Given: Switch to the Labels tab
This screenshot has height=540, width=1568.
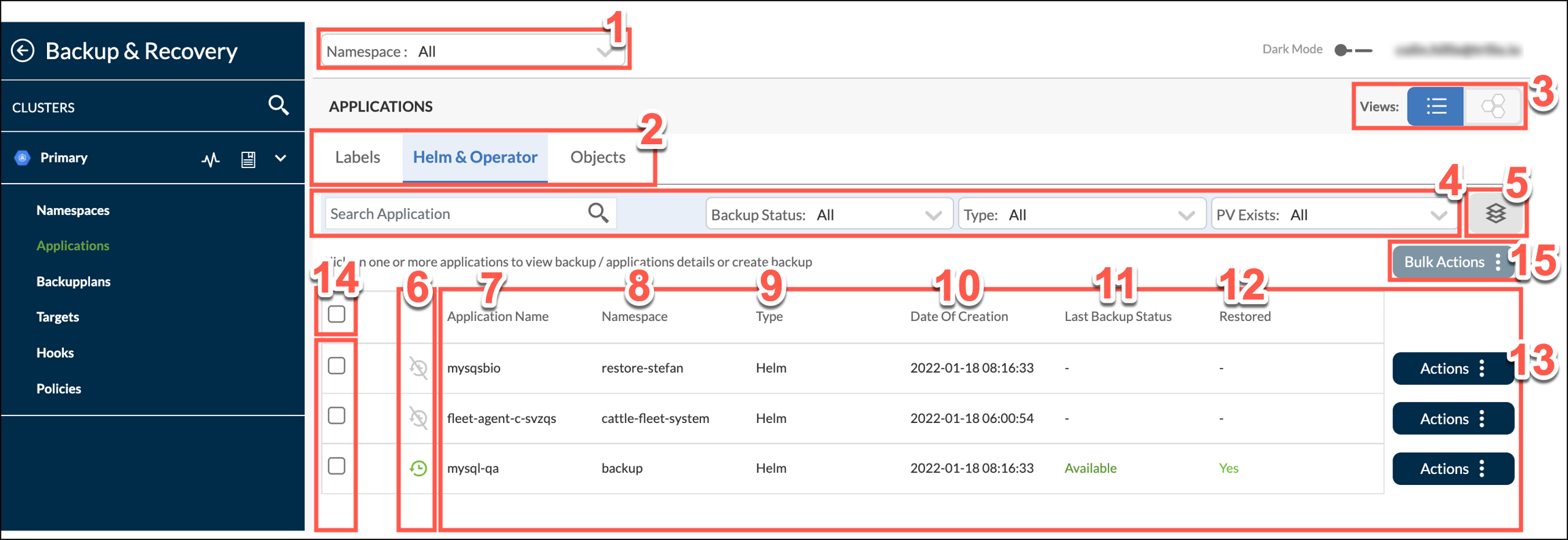Looking at the screenshot, I should point(357,157).
